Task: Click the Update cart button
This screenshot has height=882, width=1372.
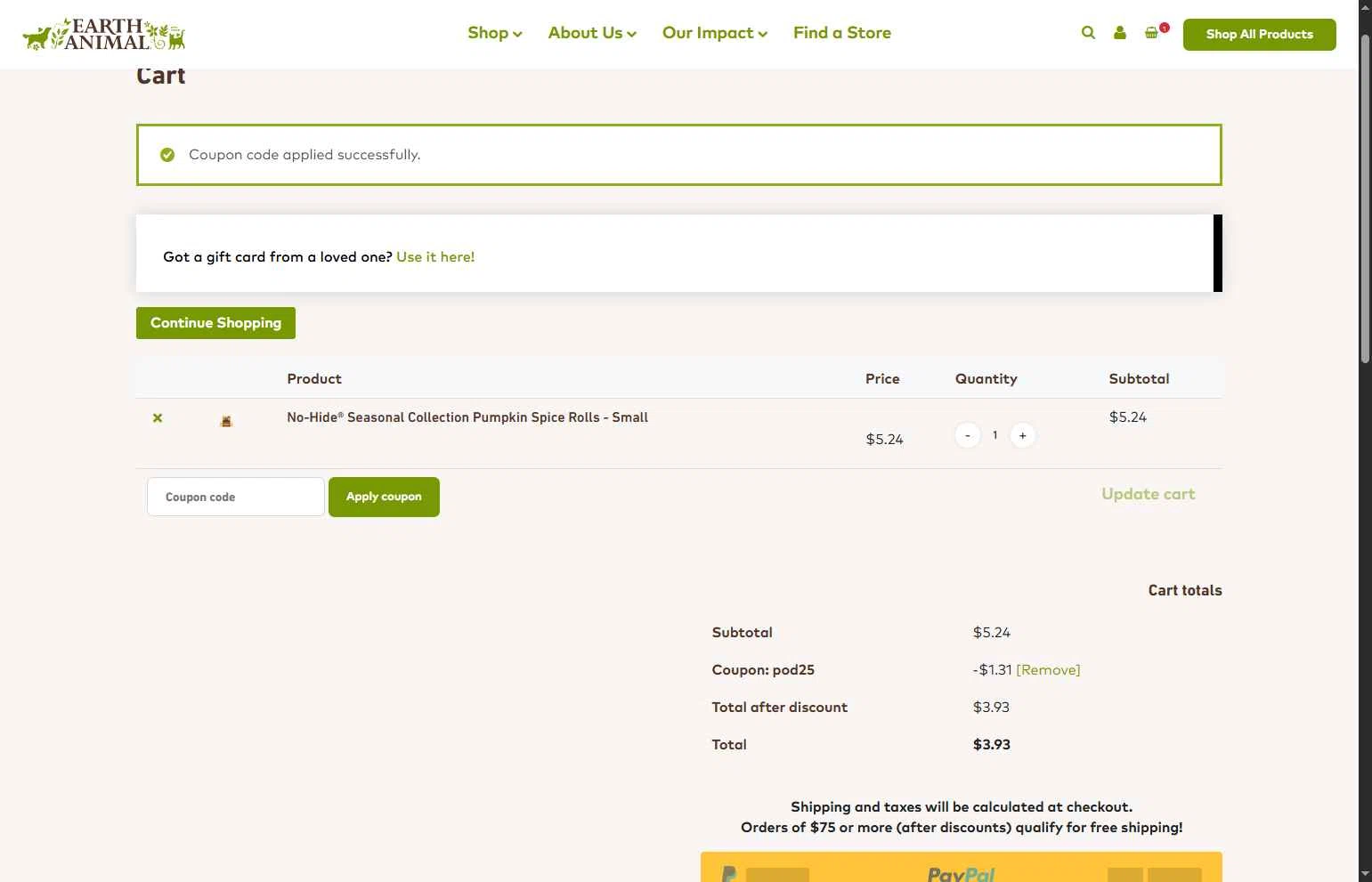Action: click(1148, 494)
